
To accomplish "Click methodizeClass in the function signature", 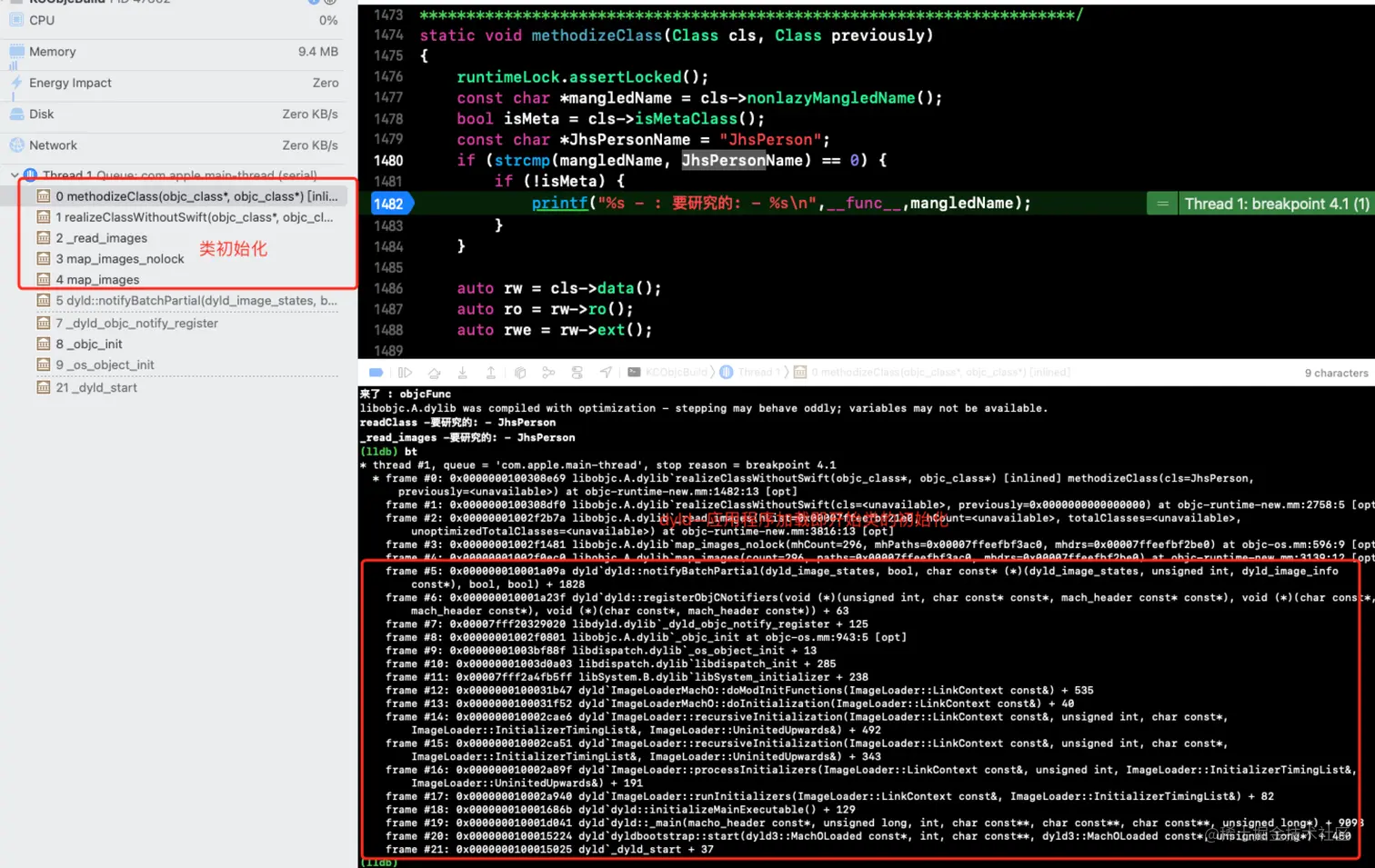I will (597, 35).
